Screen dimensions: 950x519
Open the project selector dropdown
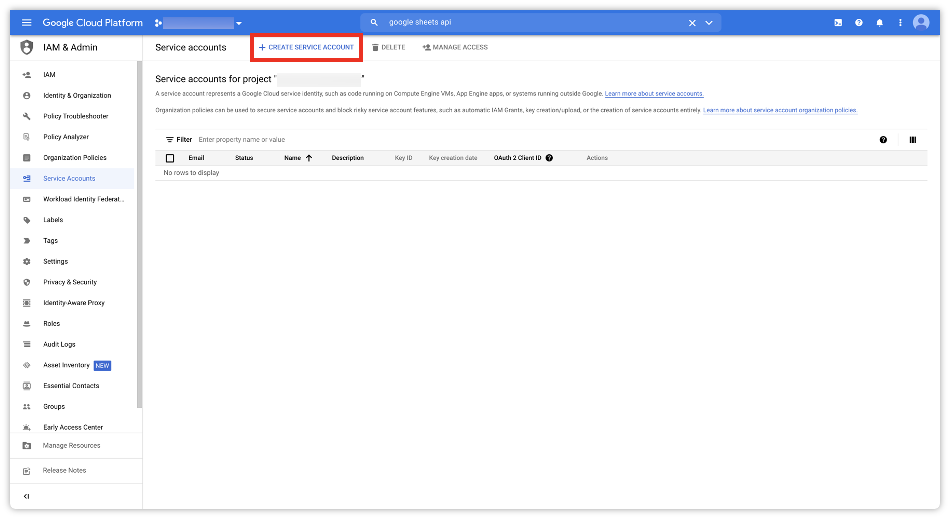[x=198, y=23]
